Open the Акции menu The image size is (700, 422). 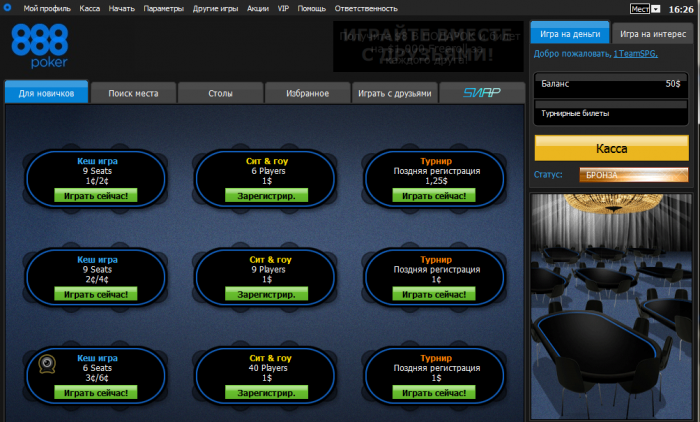coord(258,8)
